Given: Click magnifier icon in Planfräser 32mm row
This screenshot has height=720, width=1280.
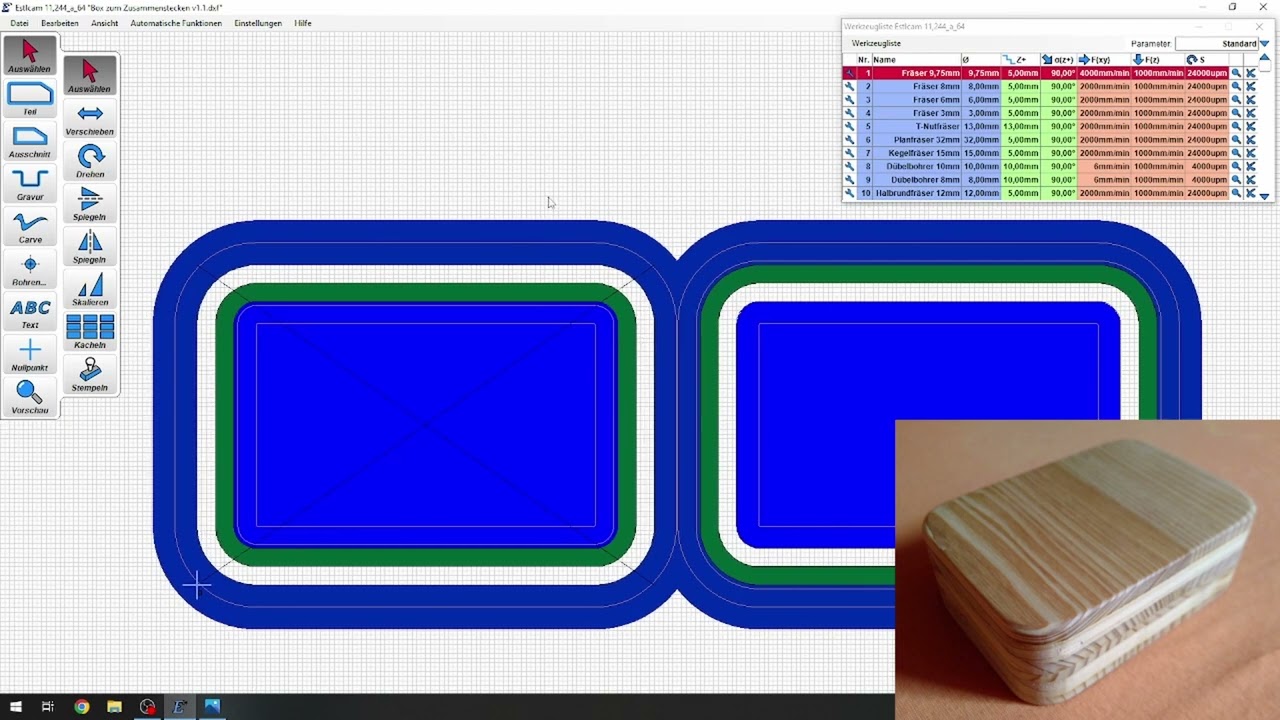Looking at the screenshot, I should coord(1236,140).
